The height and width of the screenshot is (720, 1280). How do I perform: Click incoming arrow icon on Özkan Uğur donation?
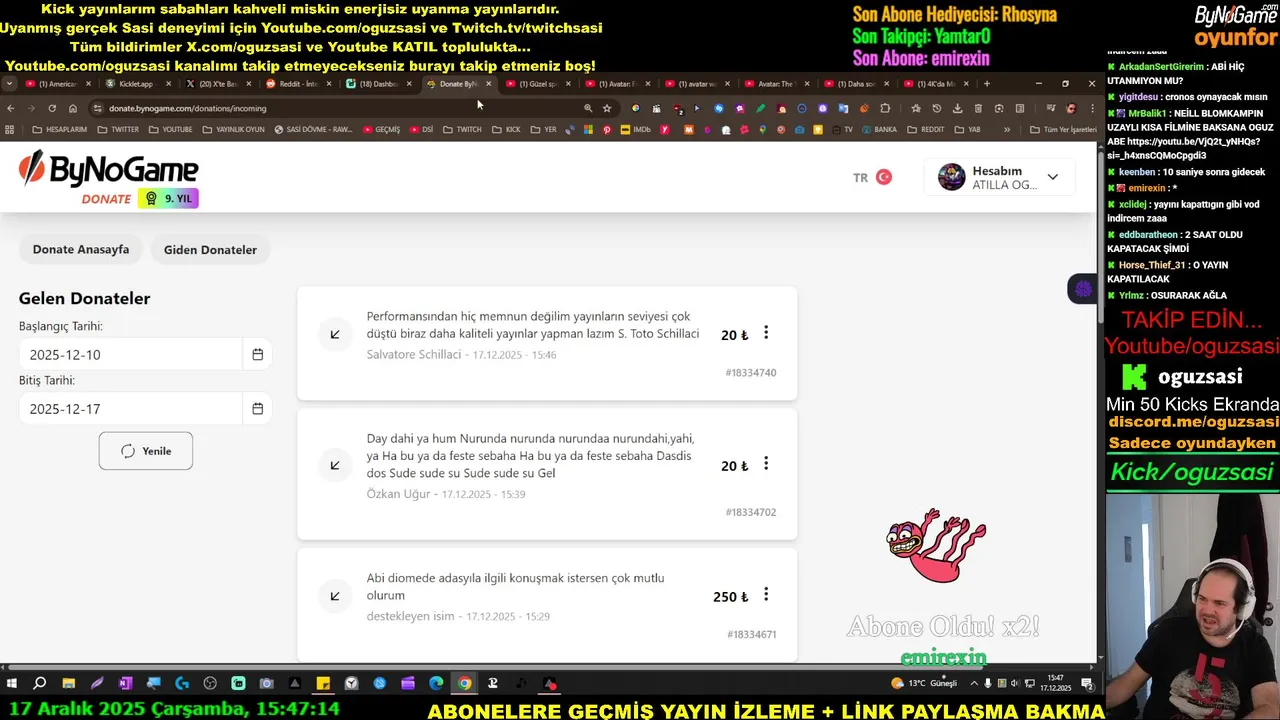[335, 465]
